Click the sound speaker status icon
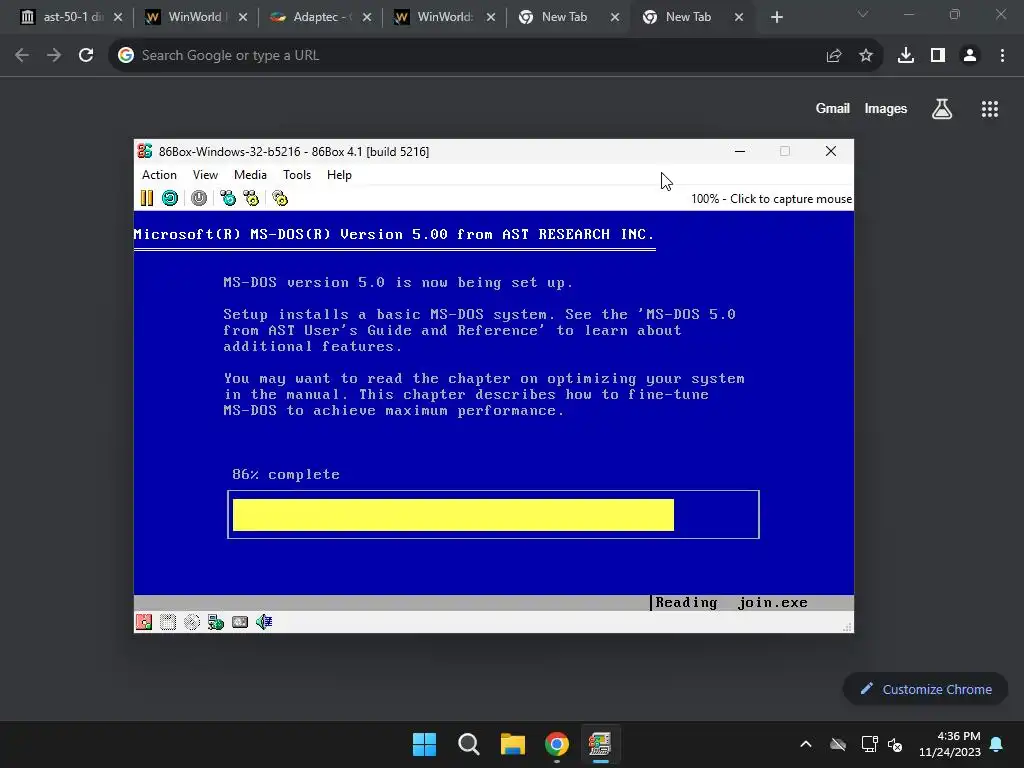This screenshot has height=768, width=1024. point(264,622)
